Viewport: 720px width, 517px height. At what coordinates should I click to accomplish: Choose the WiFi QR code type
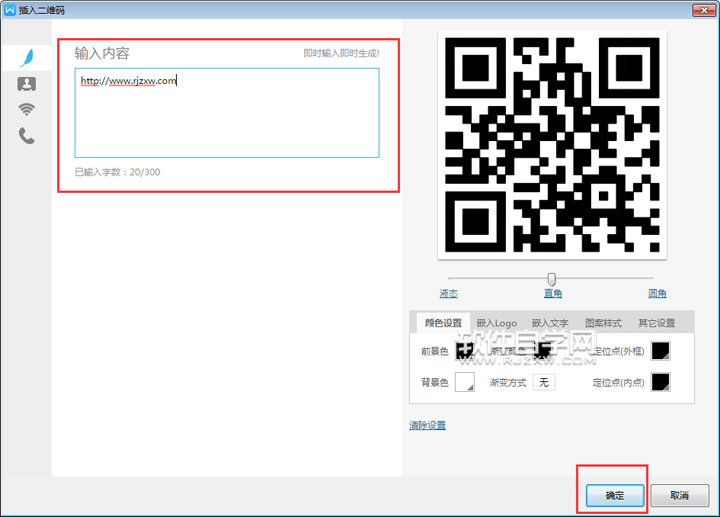(x=26, y=109)
